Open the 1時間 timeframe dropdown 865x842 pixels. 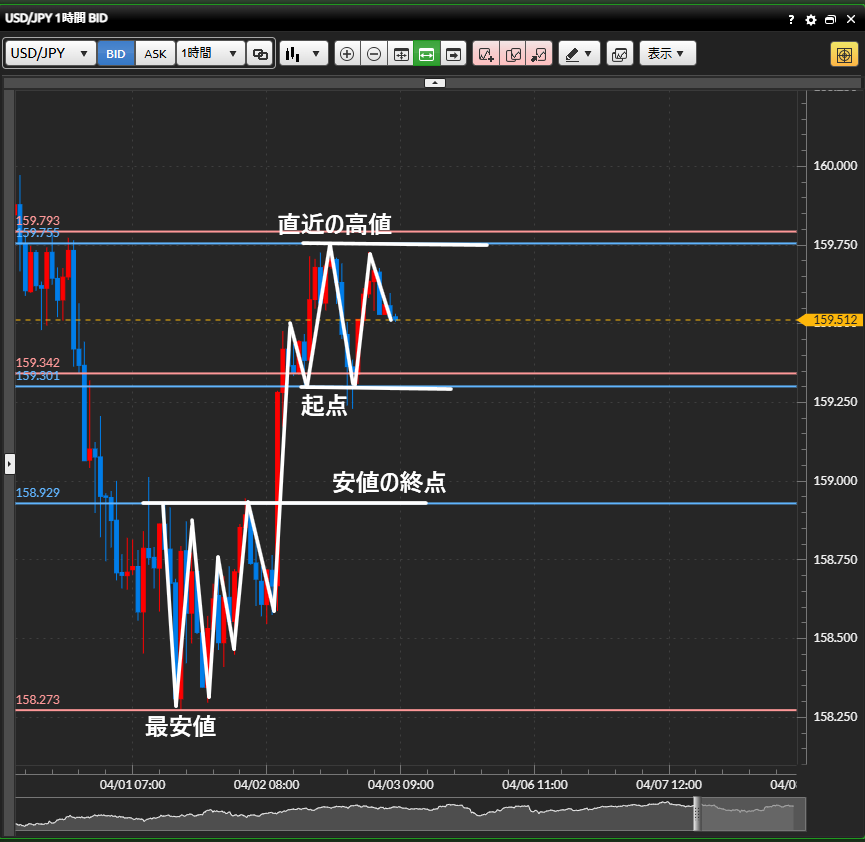click(210, 54)
